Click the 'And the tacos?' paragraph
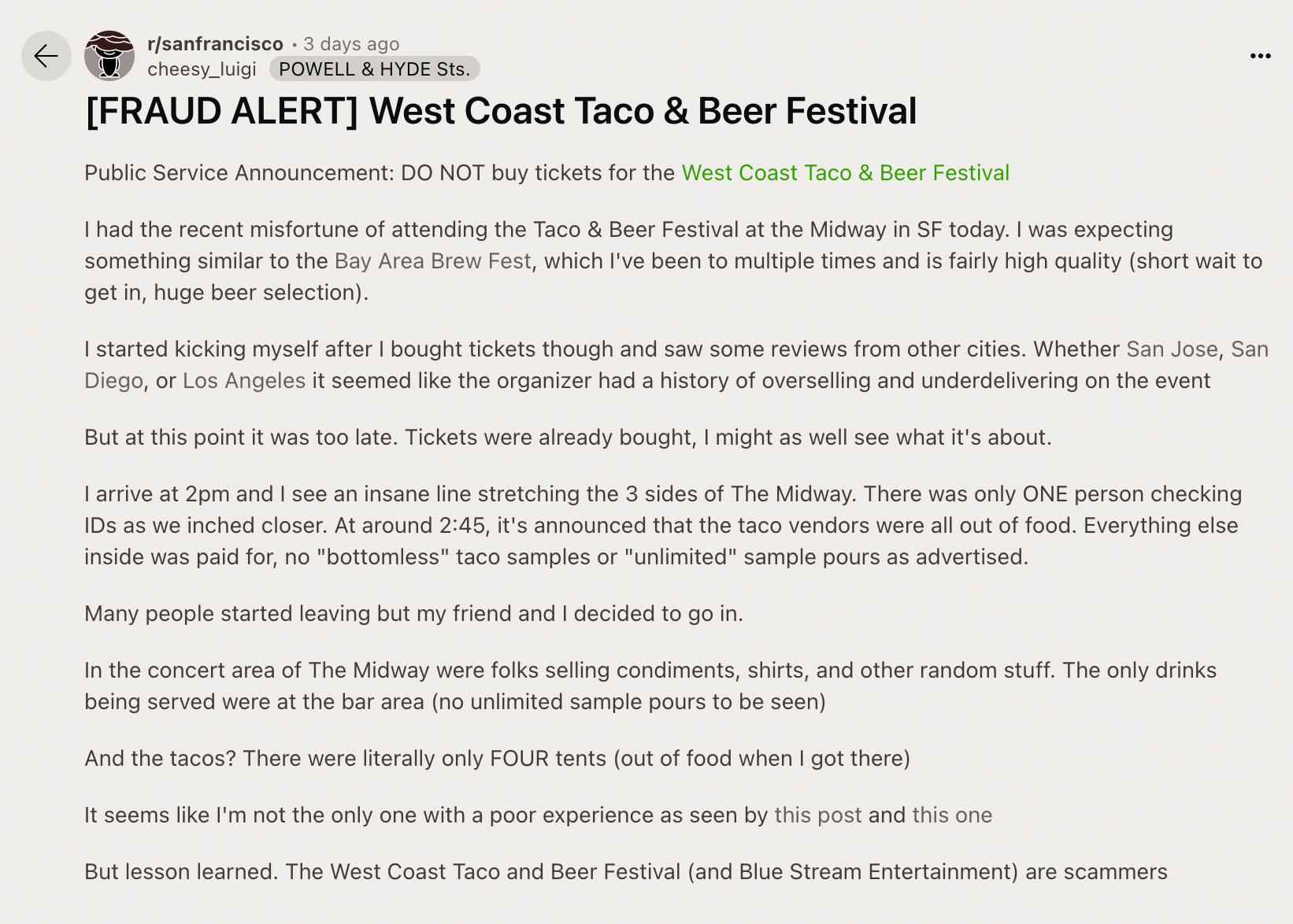The image size is (1293, 924). 496,759
